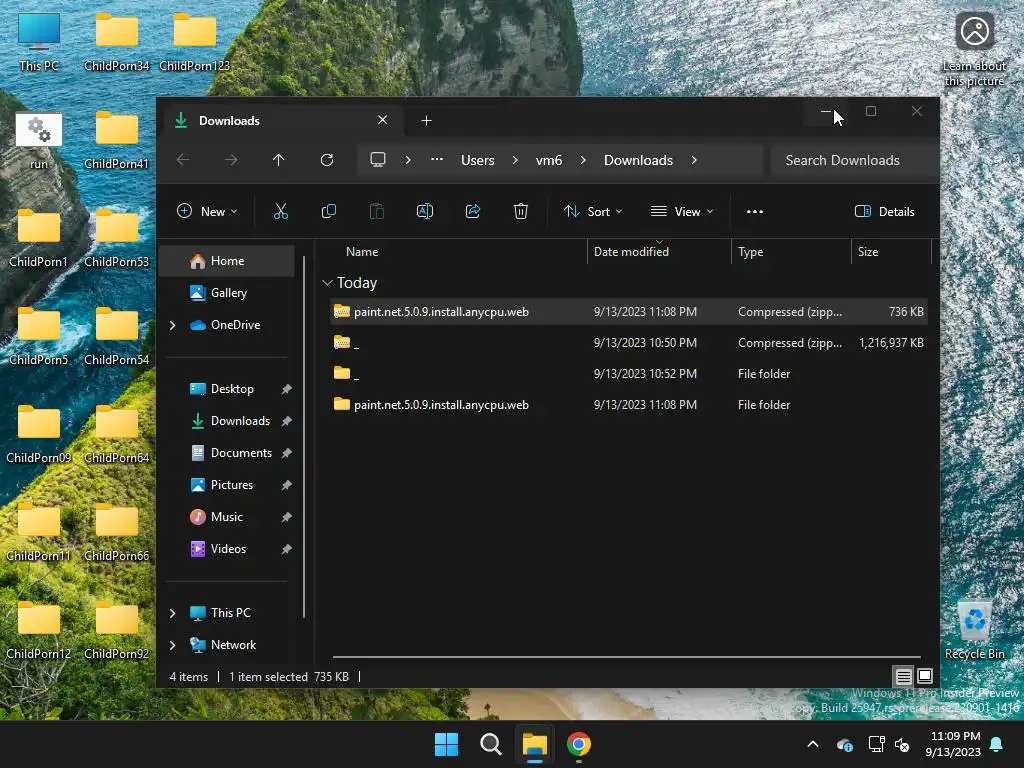This screenshot has width=1024, height=768.
Task: Go to Users in the address bar
Action: 477,160
